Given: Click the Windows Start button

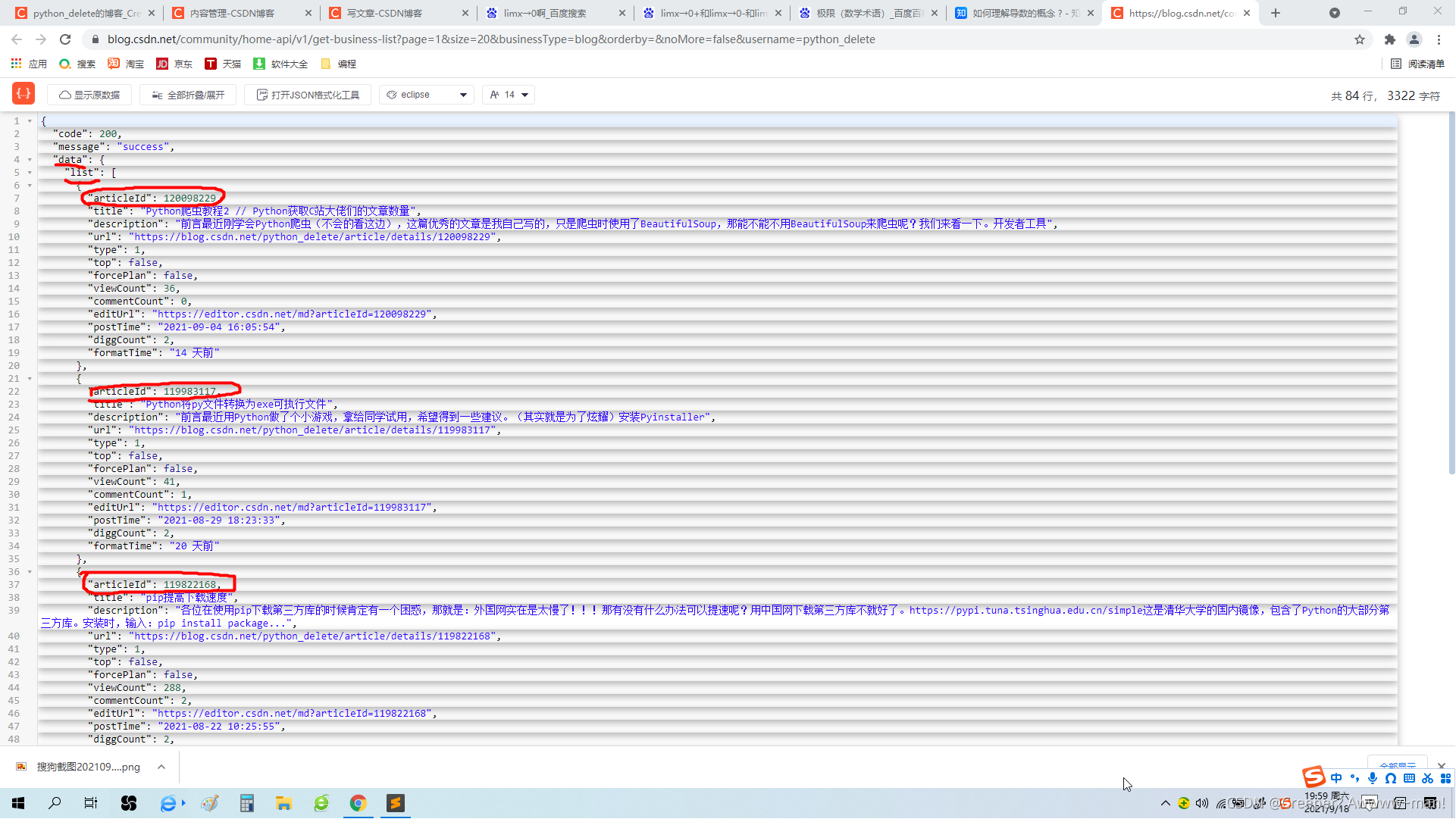Looking at the screenshot, I should click(x=18, y=803).
